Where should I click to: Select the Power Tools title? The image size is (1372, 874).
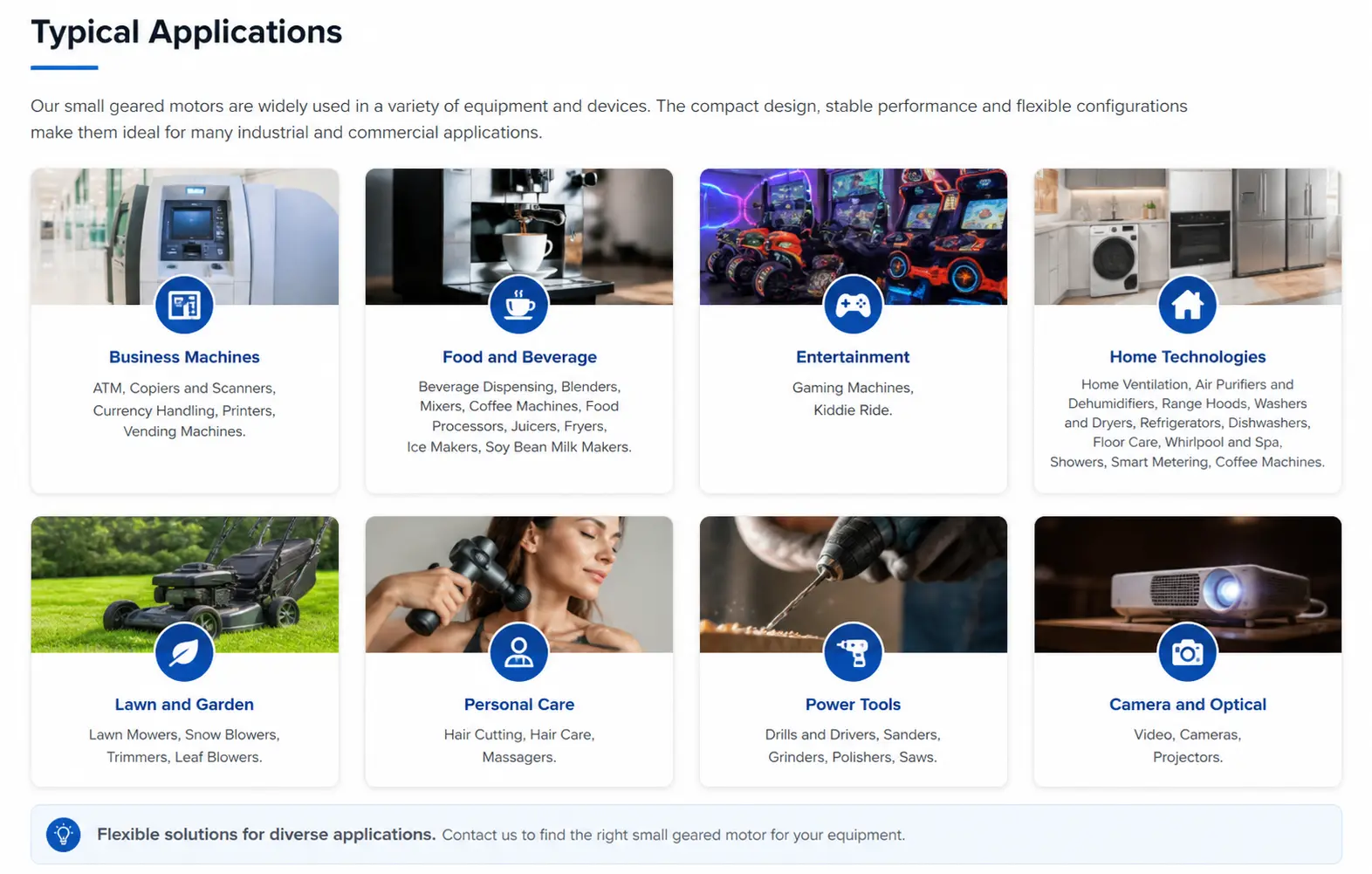click(x=853, y=705)
